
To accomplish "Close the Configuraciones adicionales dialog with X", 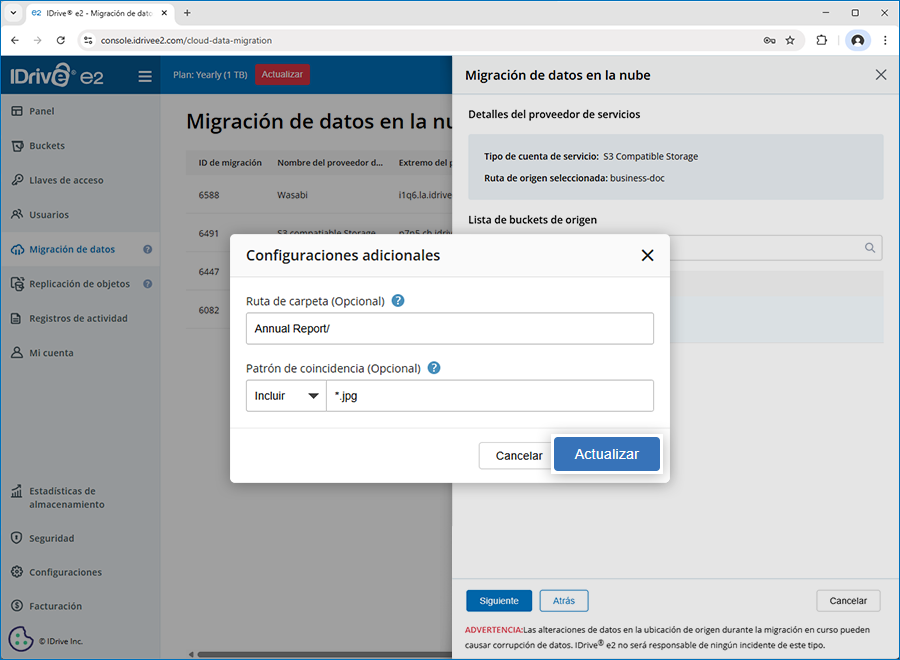I will [x=647, y=256].
